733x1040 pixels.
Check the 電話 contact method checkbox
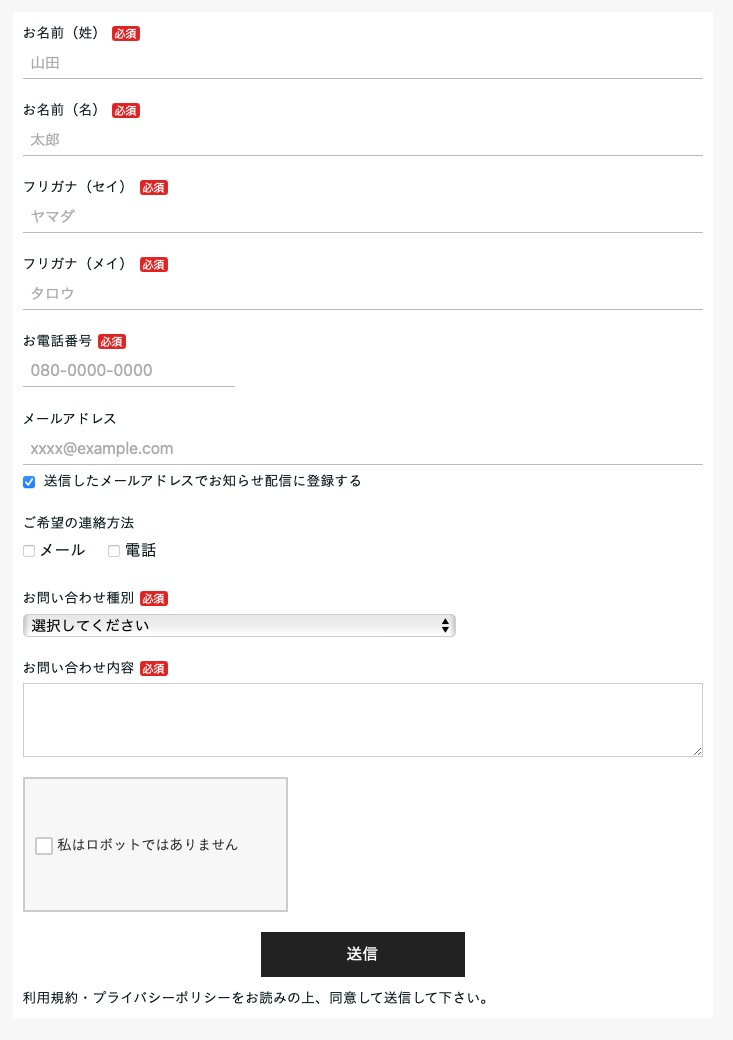coord(113,550)
